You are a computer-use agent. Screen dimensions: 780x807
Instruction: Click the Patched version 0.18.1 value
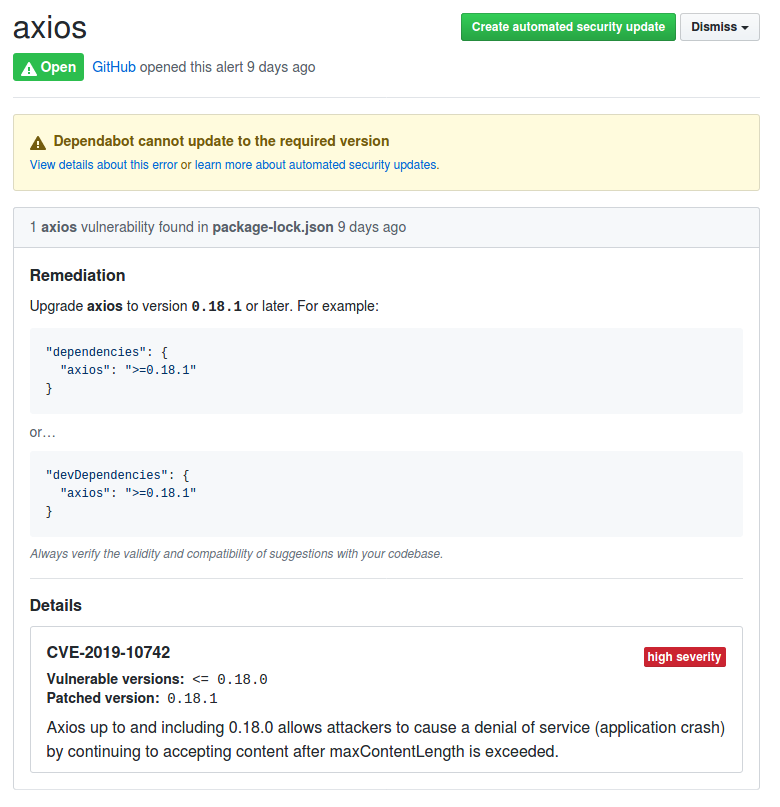coord(192,698)
